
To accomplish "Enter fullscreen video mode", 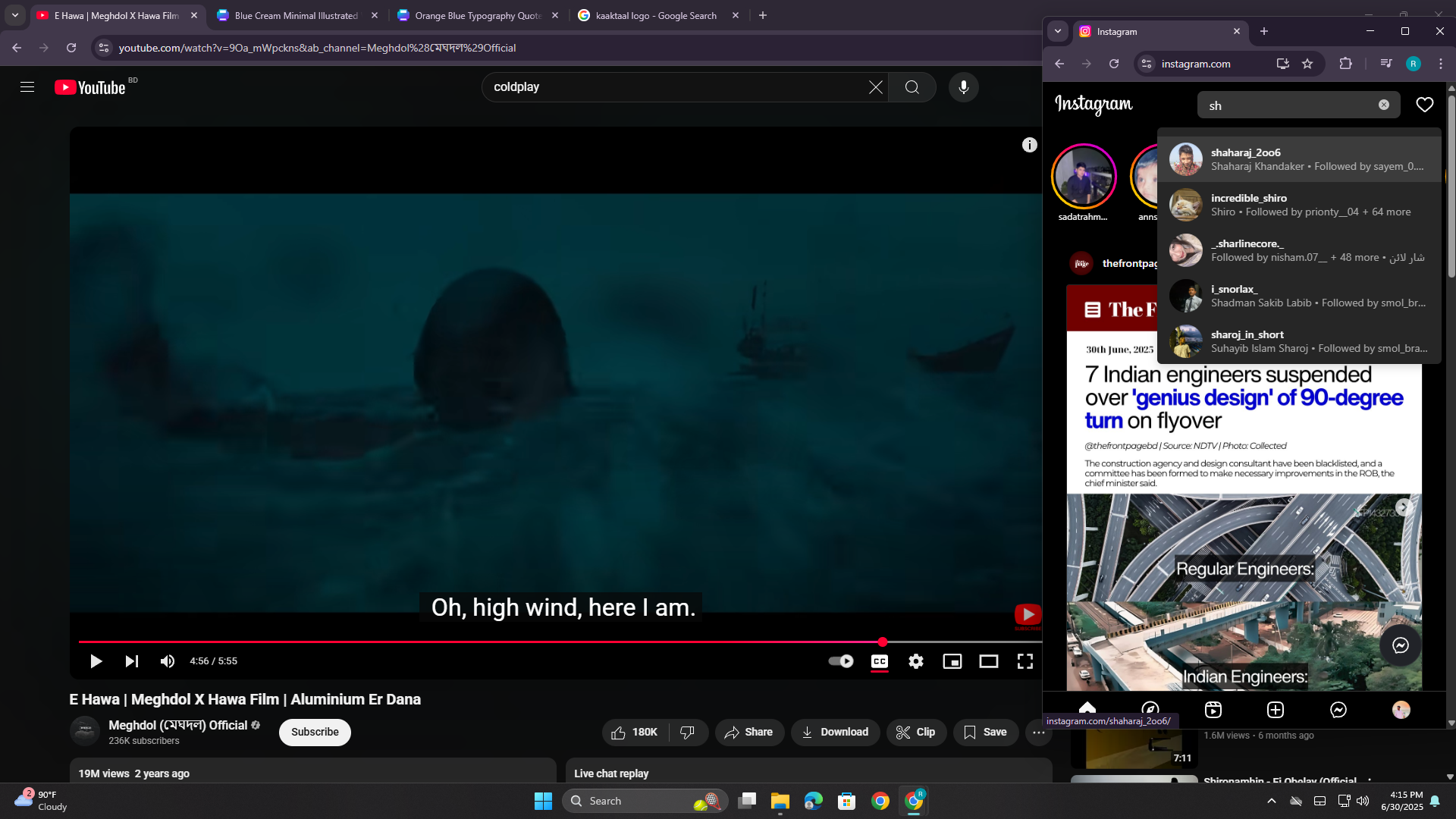I will coord(1025,661).
